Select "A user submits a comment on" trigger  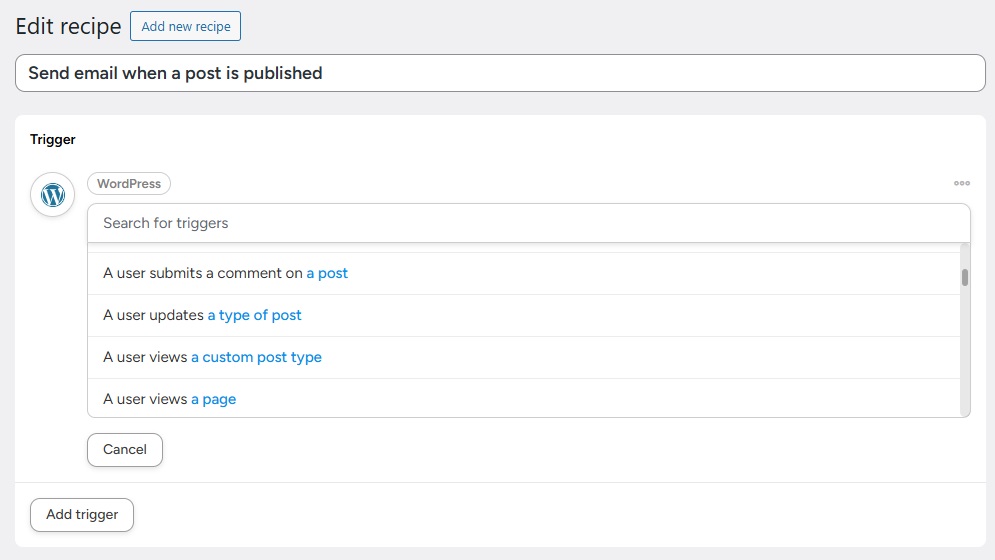pos(203,273)
